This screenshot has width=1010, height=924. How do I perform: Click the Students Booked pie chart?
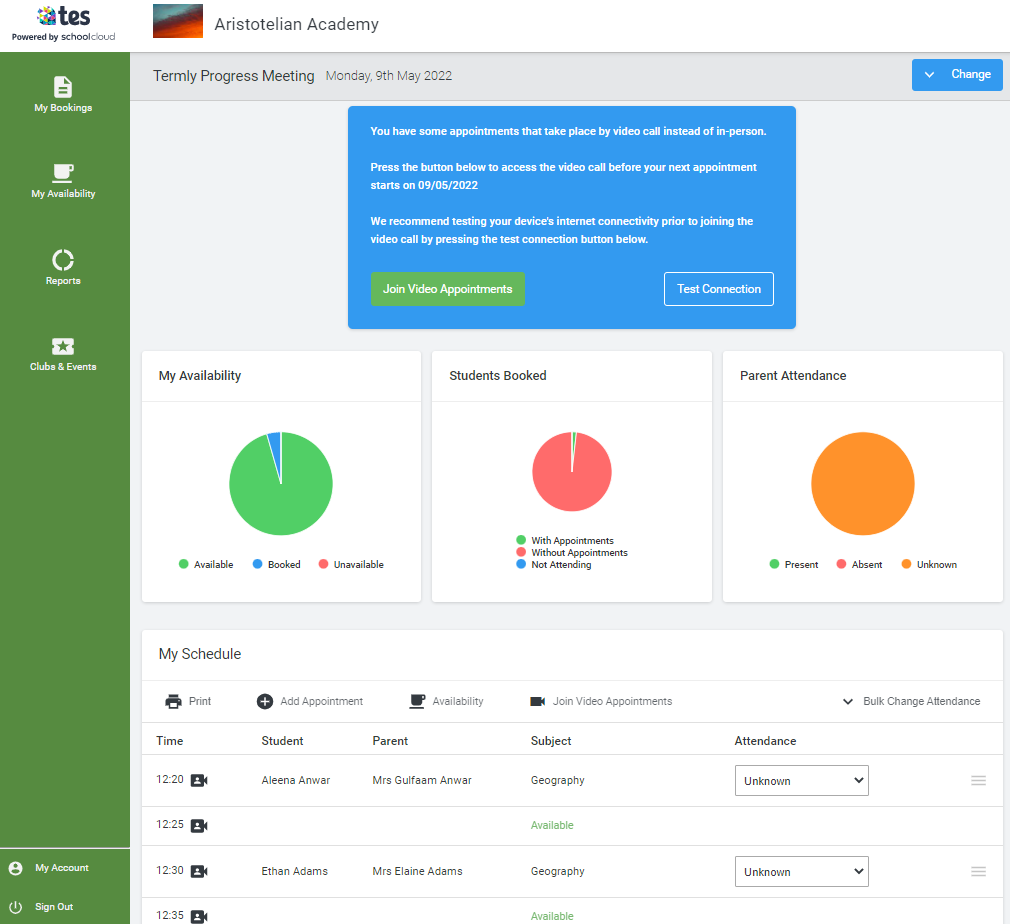[572, 472]
